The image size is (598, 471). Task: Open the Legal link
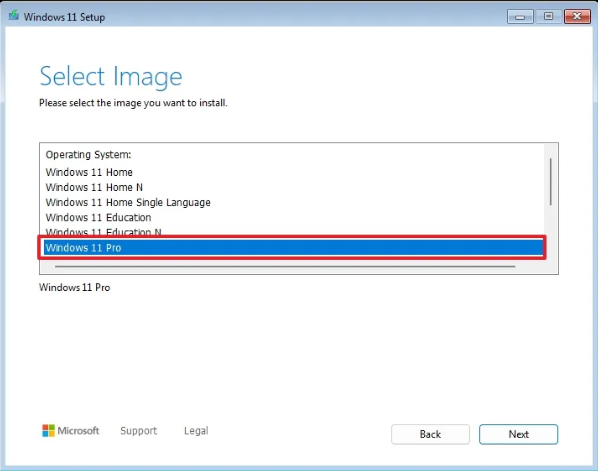click(196, 431)
